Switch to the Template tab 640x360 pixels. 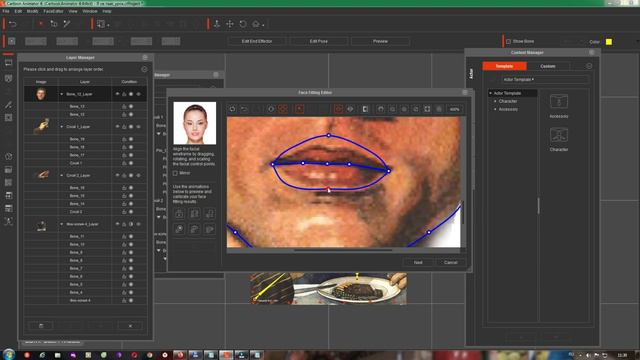504,66
